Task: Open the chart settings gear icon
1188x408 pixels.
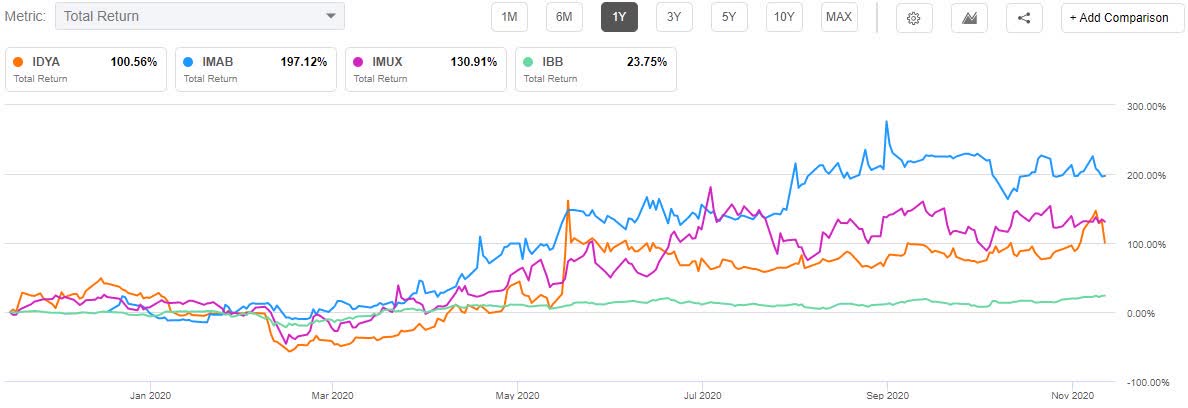Action: pyautogui.click(x=913, y=17)
